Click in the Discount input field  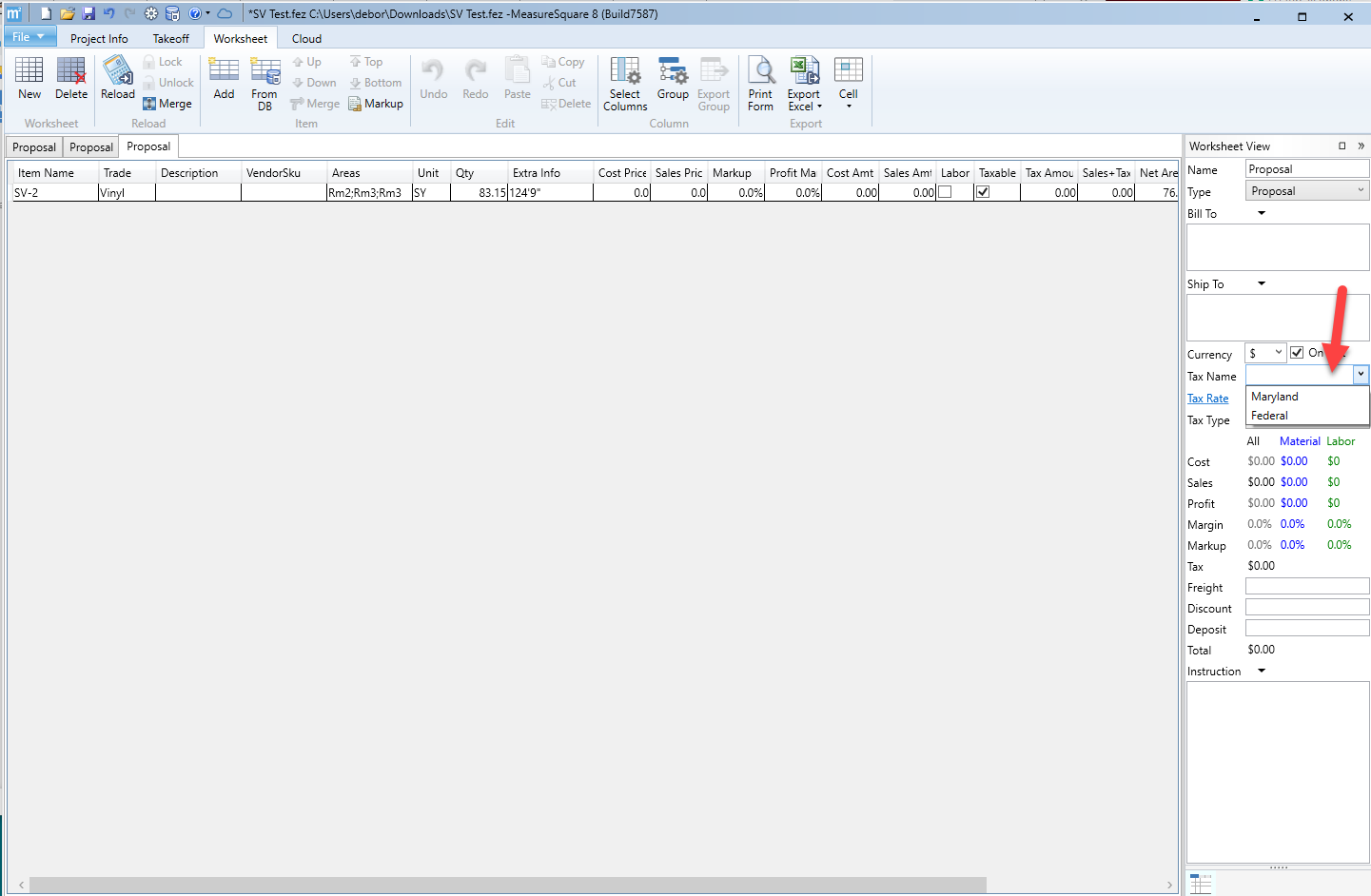tap(1307, 607)
